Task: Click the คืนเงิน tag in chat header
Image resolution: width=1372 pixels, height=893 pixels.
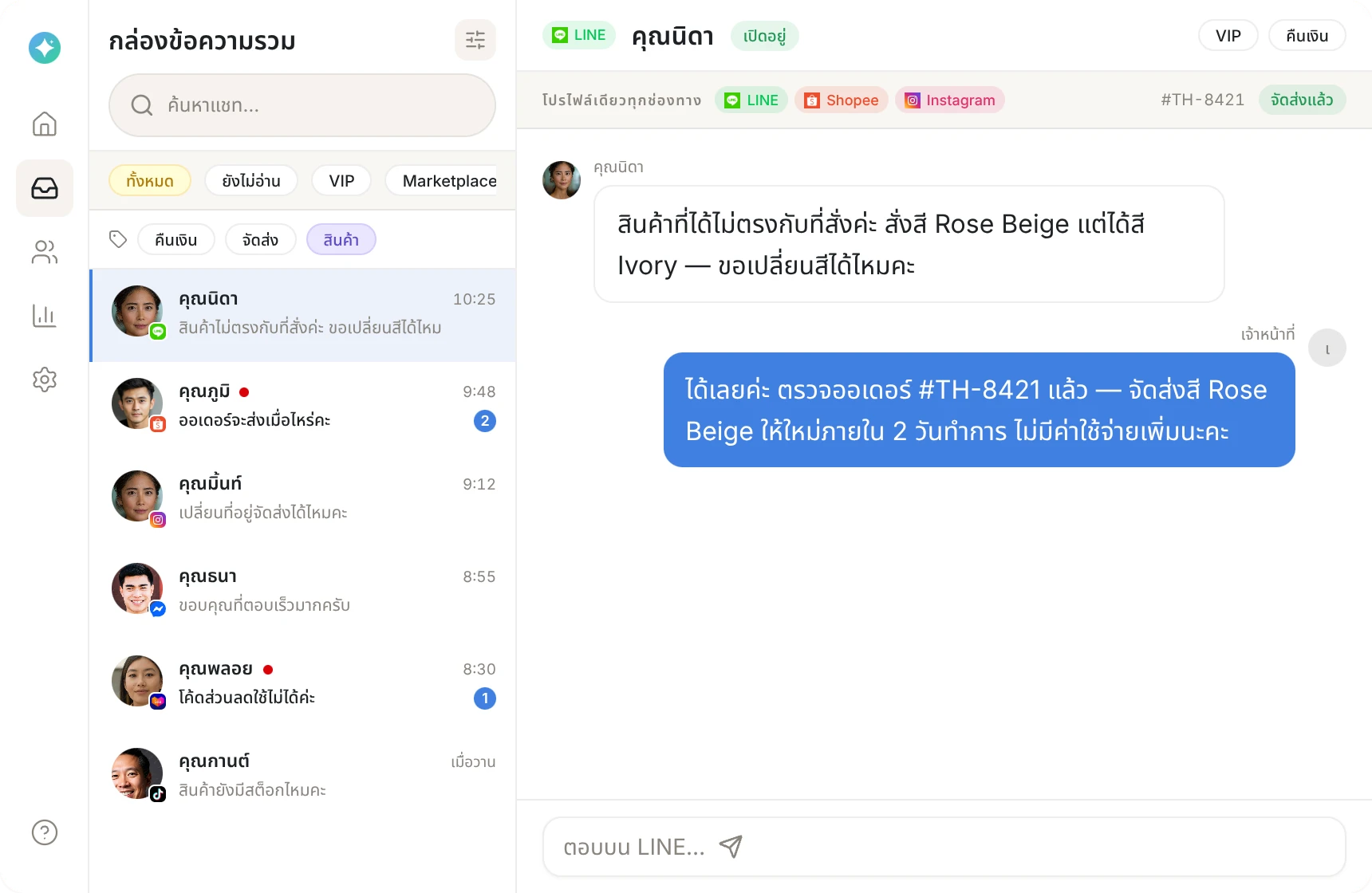Action: 1307,35
